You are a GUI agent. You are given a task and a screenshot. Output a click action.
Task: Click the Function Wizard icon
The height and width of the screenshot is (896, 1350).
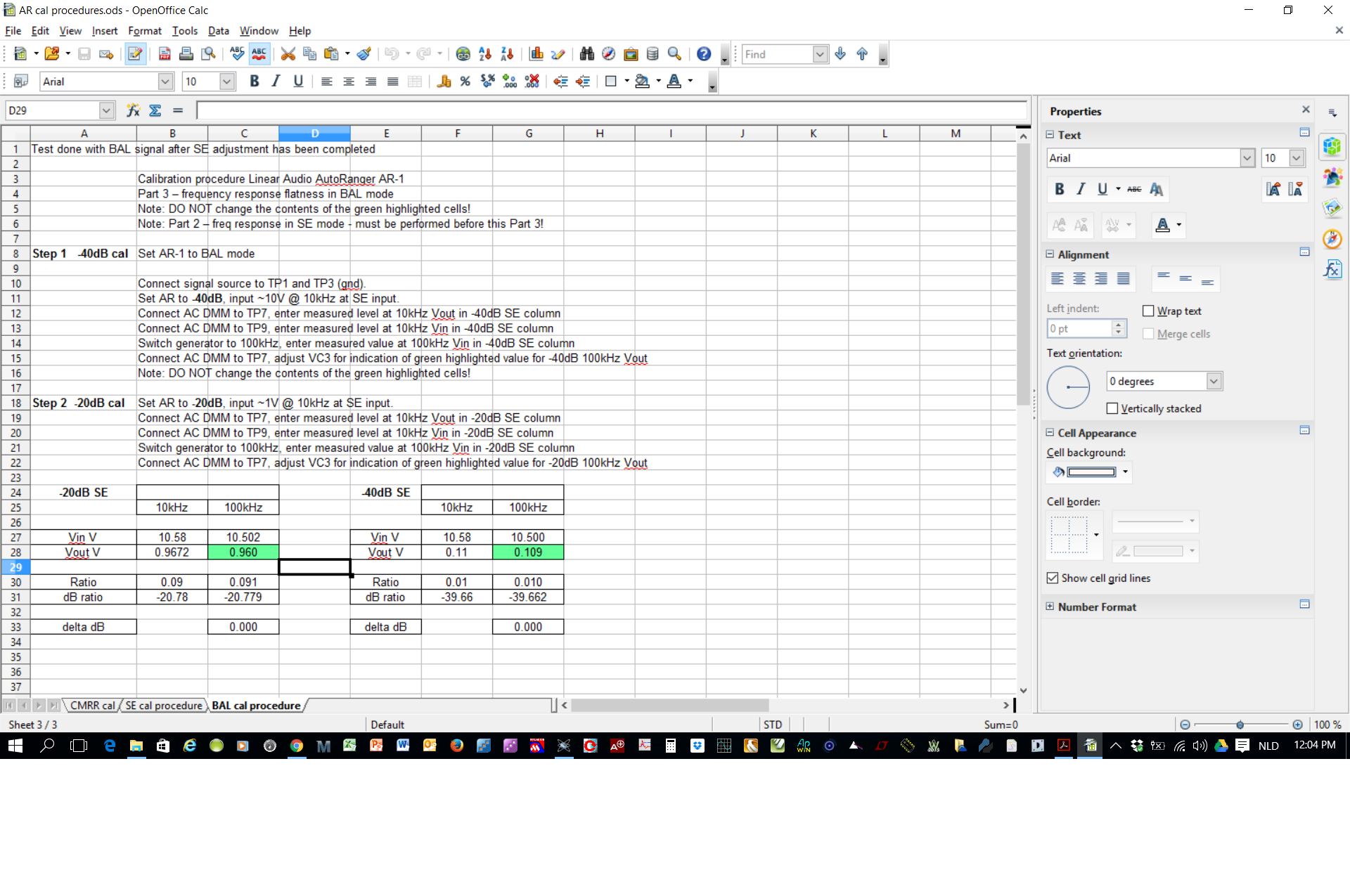[133, 110]
